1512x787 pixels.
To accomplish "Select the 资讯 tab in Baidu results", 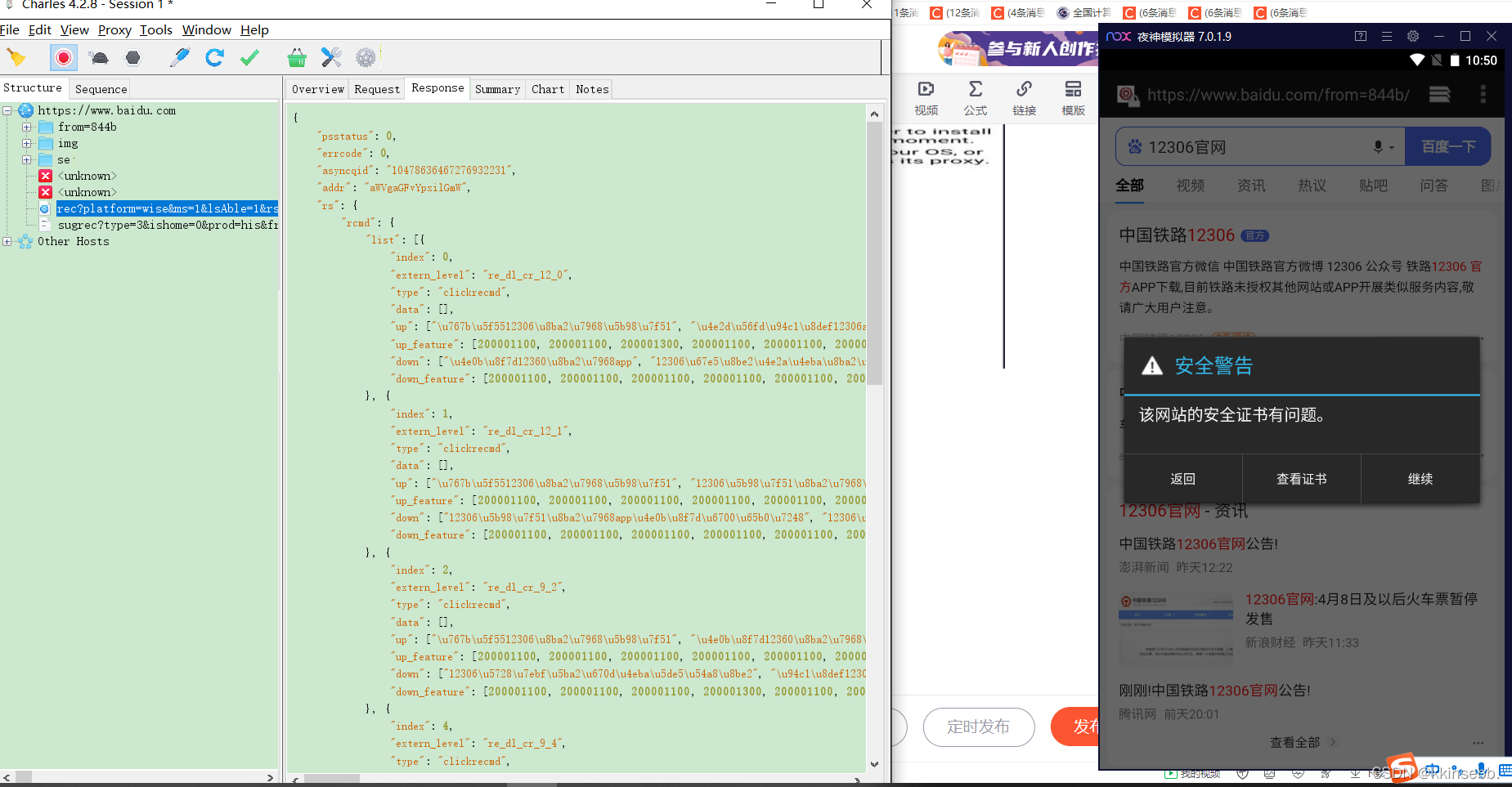I will pos(1251,186).
